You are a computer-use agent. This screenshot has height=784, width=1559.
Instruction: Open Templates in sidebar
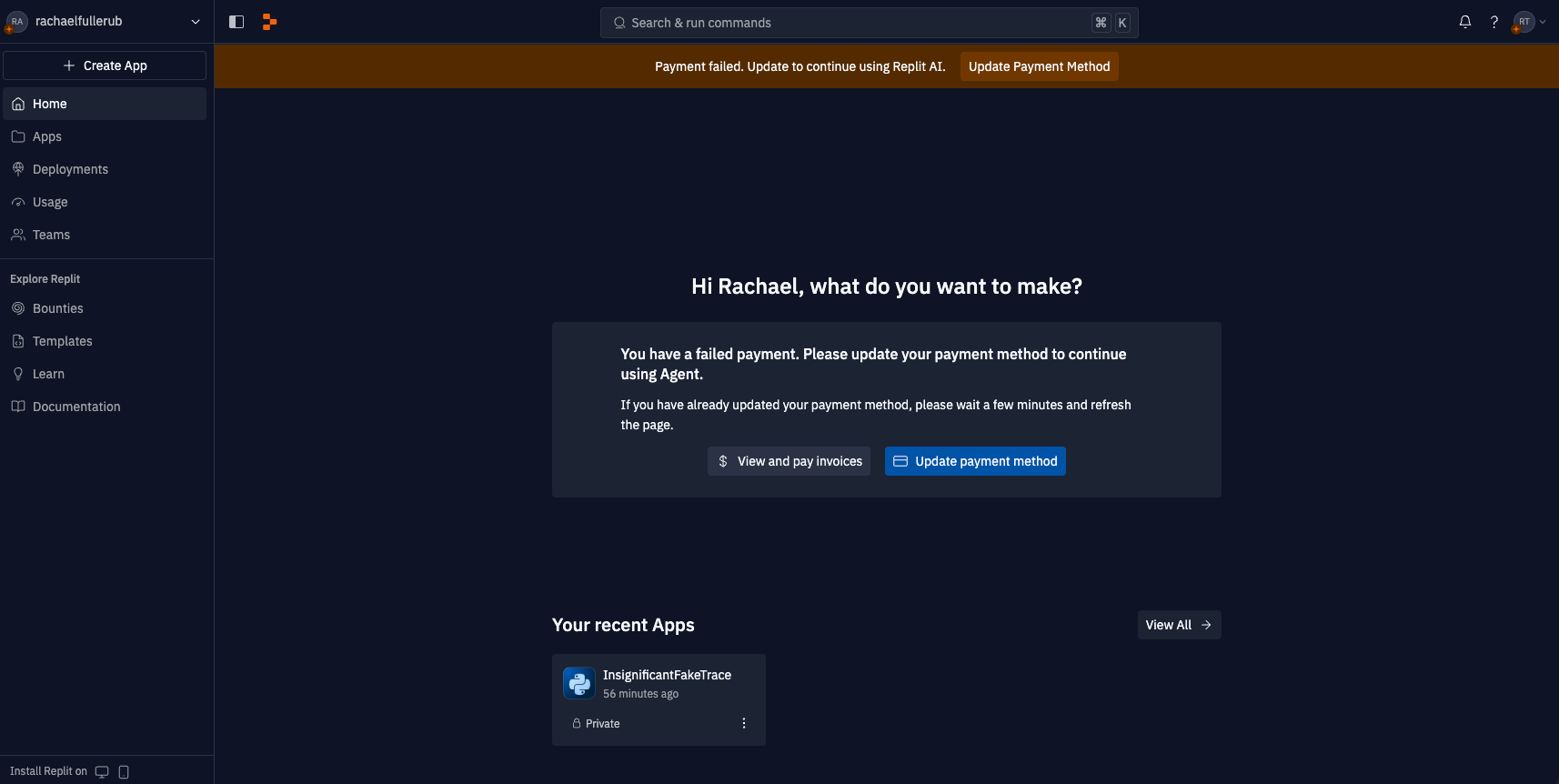pos(105,341)
